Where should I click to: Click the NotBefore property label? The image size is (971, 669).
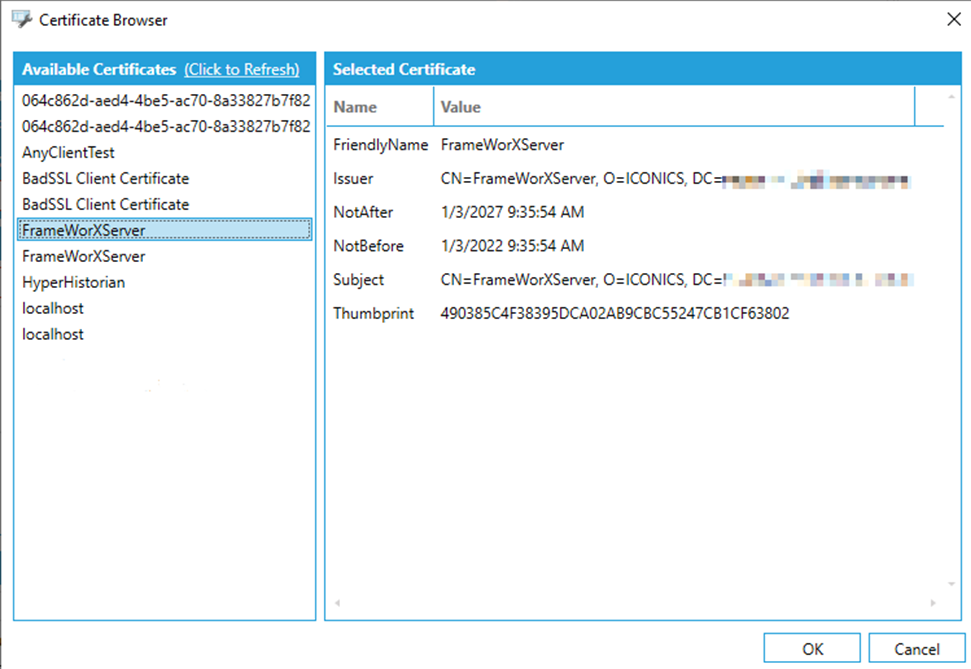tap(368, 246)
